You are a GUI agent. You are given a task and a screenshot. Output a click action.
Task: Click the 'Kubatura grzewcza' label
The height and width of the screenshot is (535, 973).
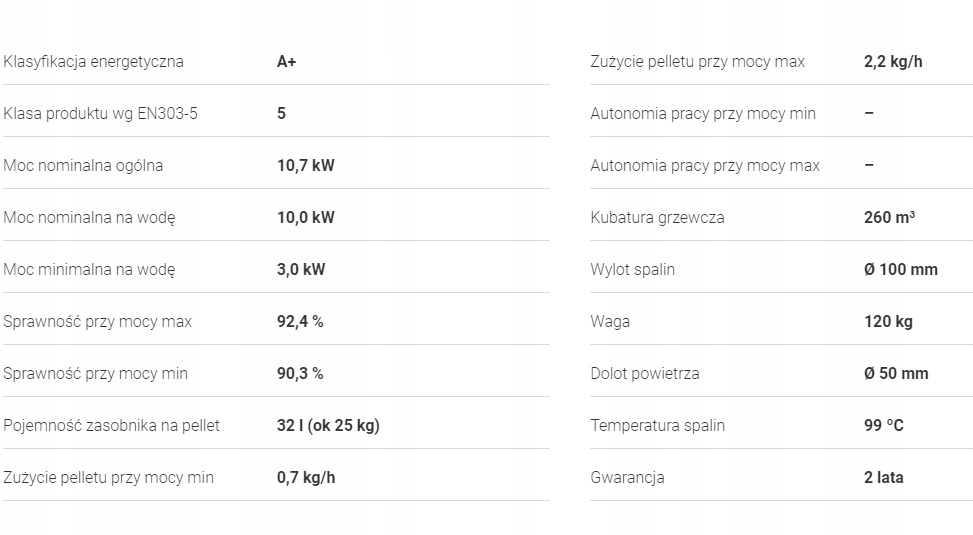coord(657,218)
